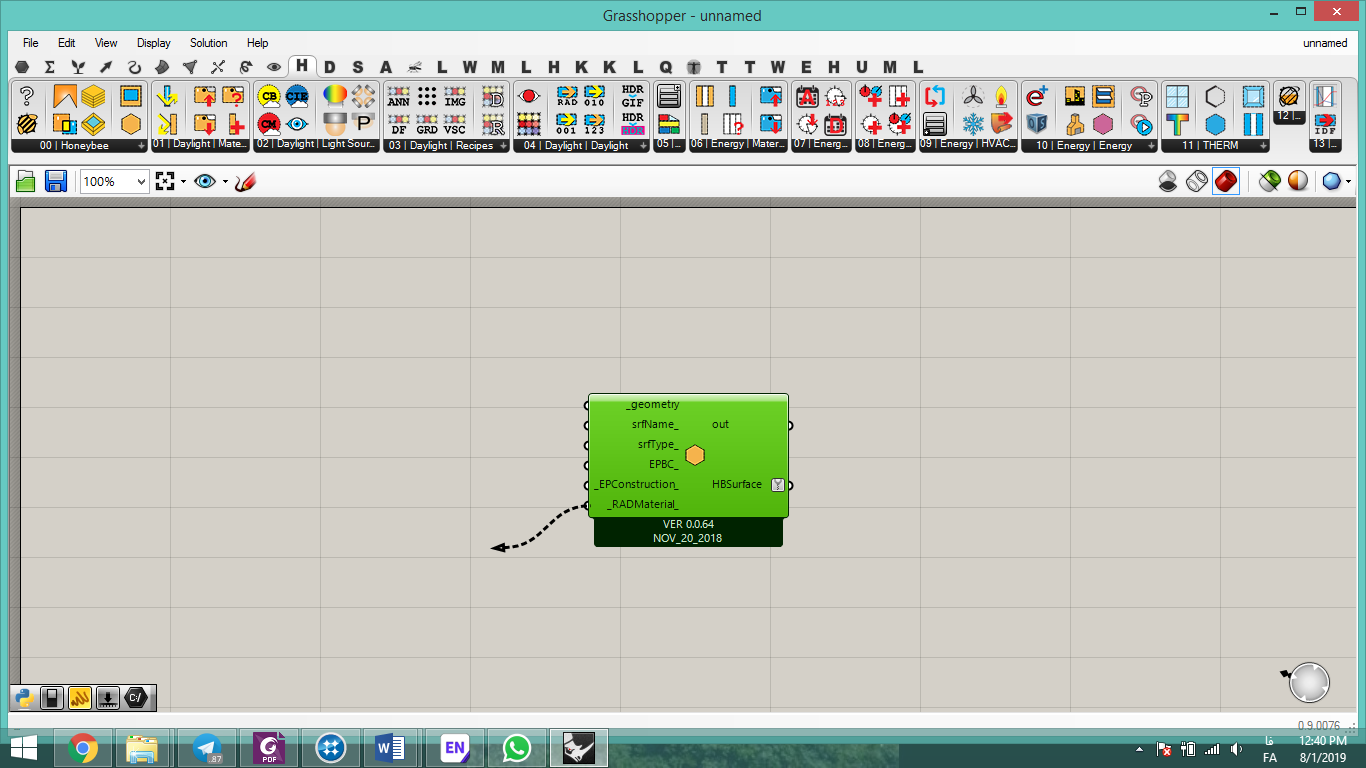Open the File menu
This screenshot has width=1366, height=768.
(x=31, y=43)
